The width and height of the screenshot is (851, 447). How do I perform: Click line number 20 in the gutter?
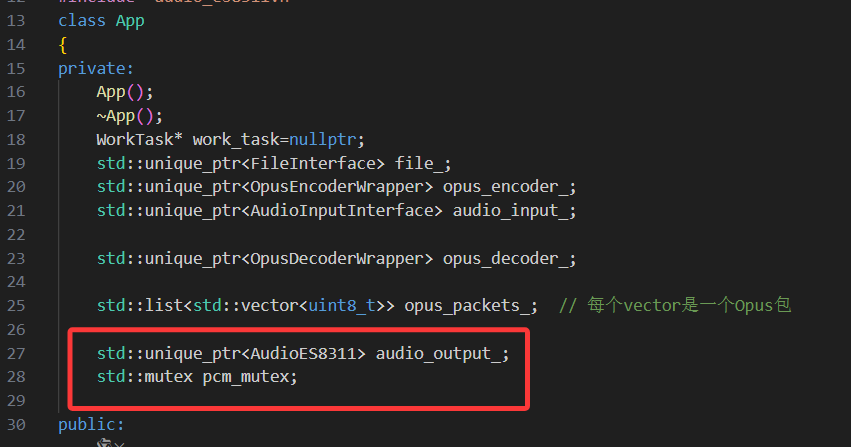pyautogui.click(x=16, y=187)
